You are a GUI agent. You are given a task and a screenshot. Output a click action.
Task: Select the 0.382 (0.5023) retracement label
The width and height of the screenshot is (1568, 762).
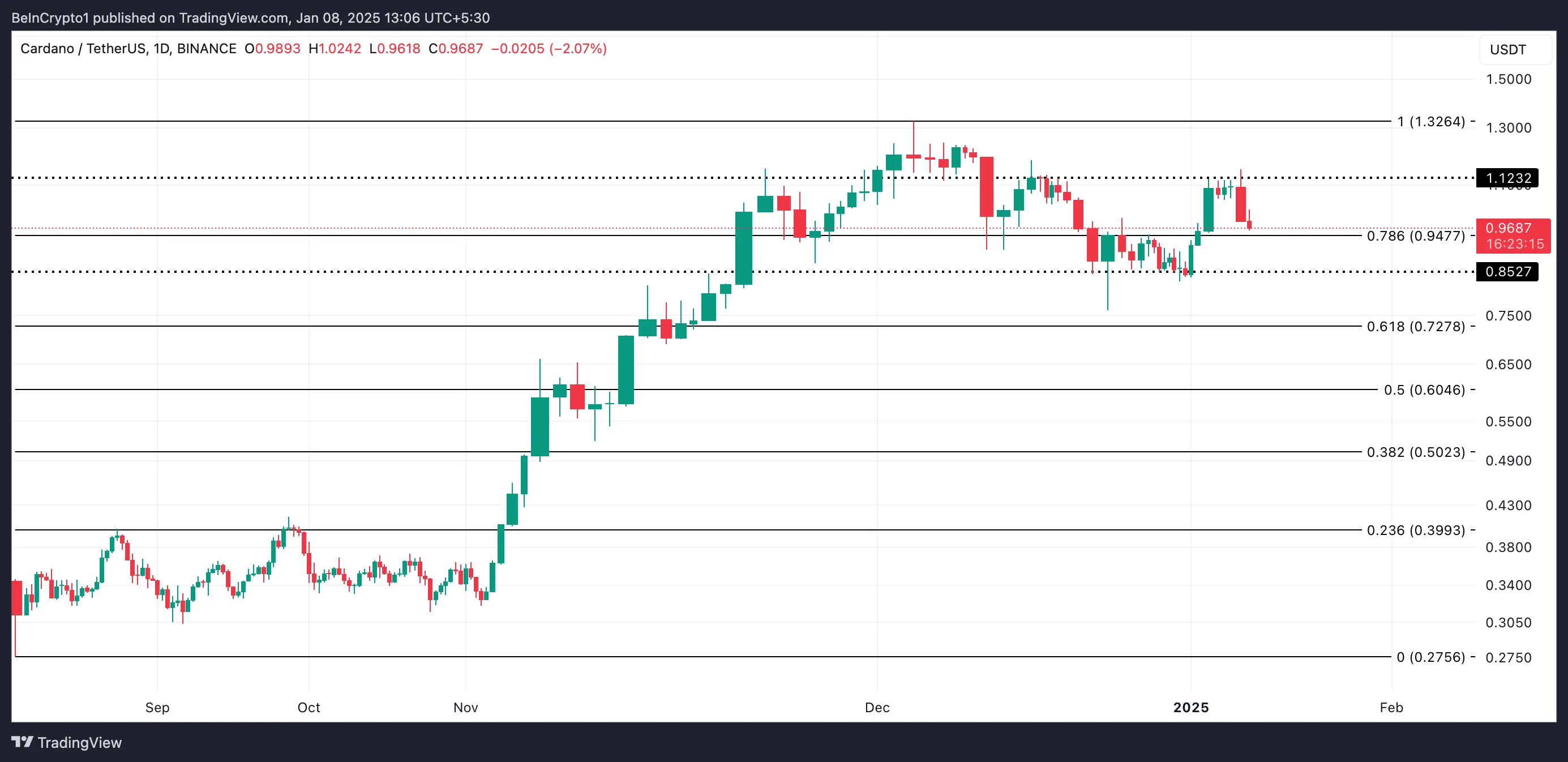click(1415, 452)
